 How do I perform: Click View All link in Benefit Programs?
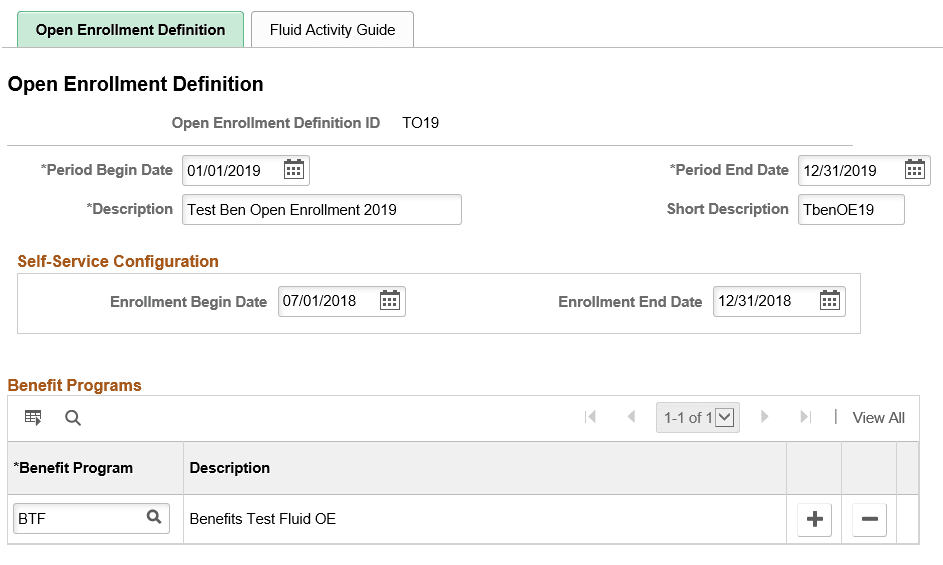[878, 418]
